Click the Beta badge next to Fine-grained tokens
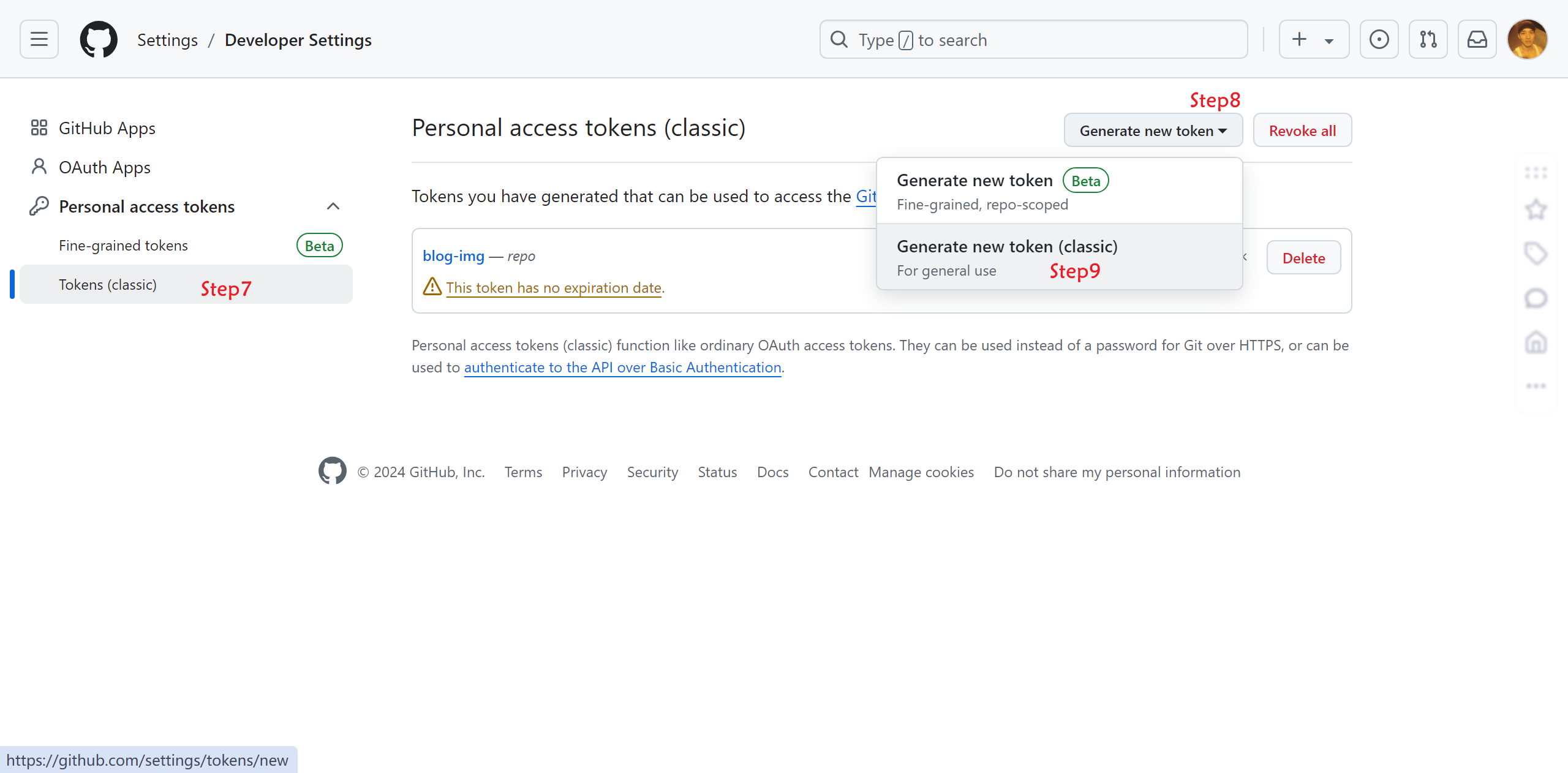 pos(319,246)
